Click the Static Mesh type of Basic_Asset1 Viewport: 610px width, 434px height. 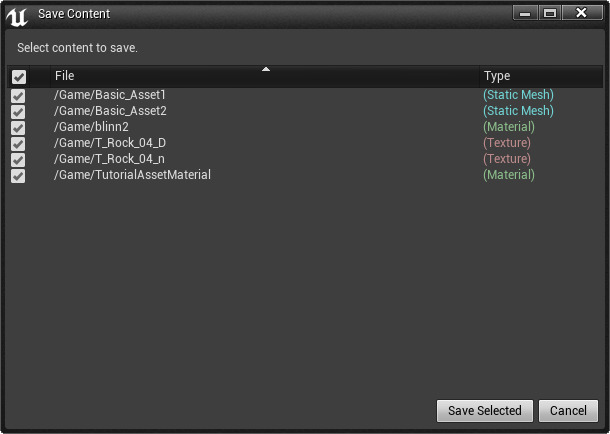pos(518,95)
